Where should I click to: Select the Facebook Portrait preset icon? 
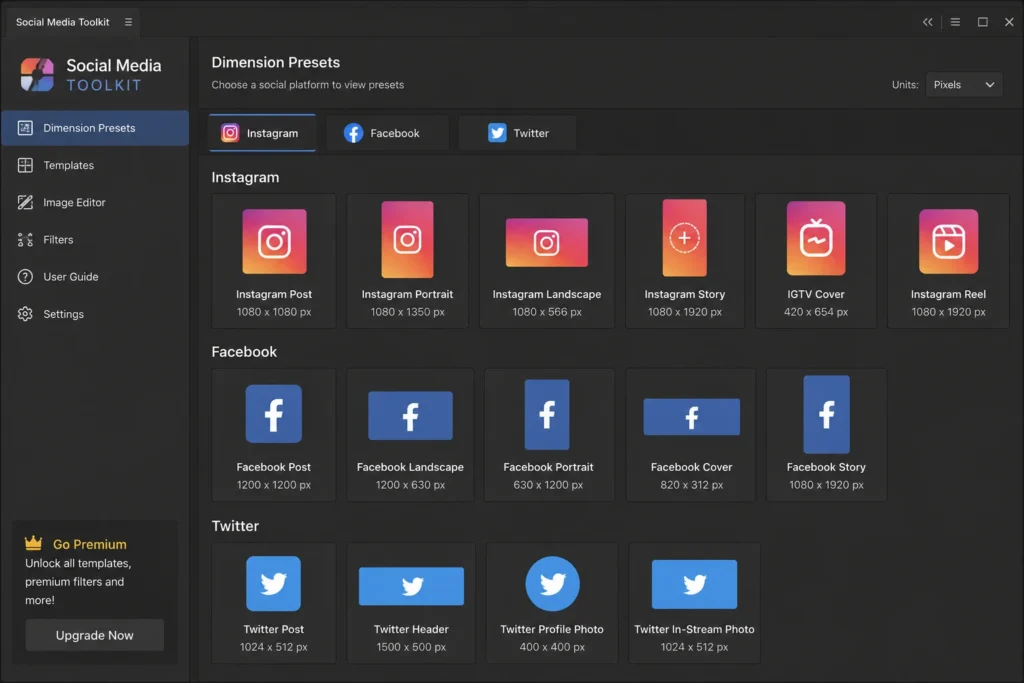[x=547, y=415]
